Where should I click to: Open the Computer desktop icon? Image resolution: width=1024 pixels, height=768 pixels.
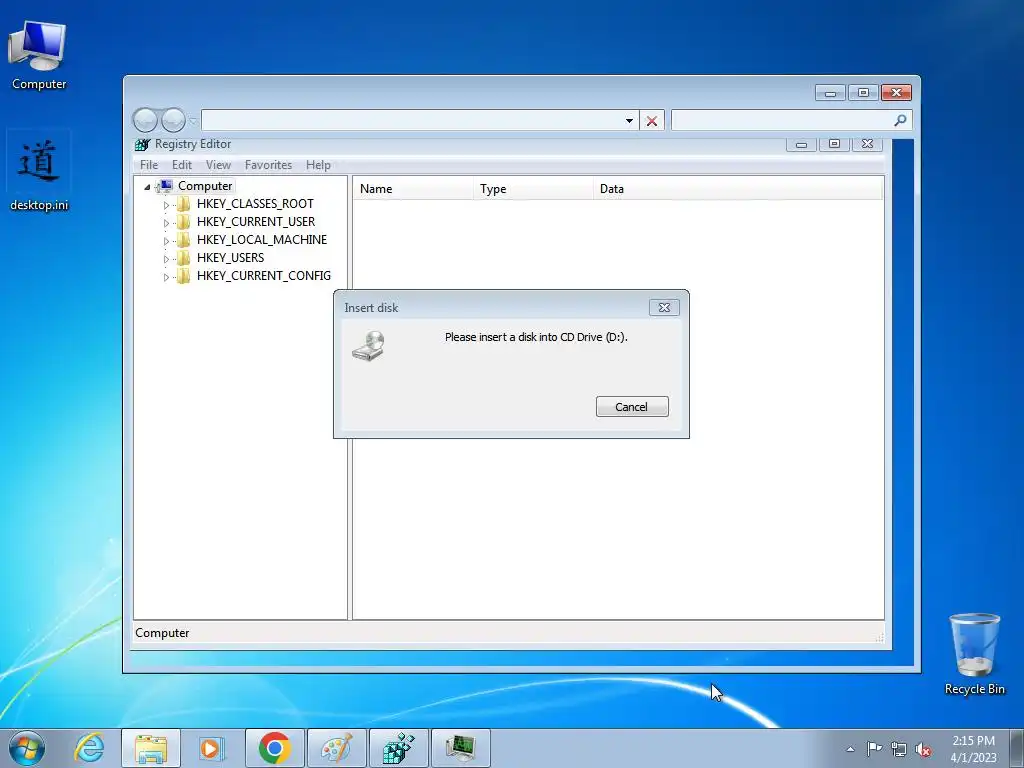38,56
